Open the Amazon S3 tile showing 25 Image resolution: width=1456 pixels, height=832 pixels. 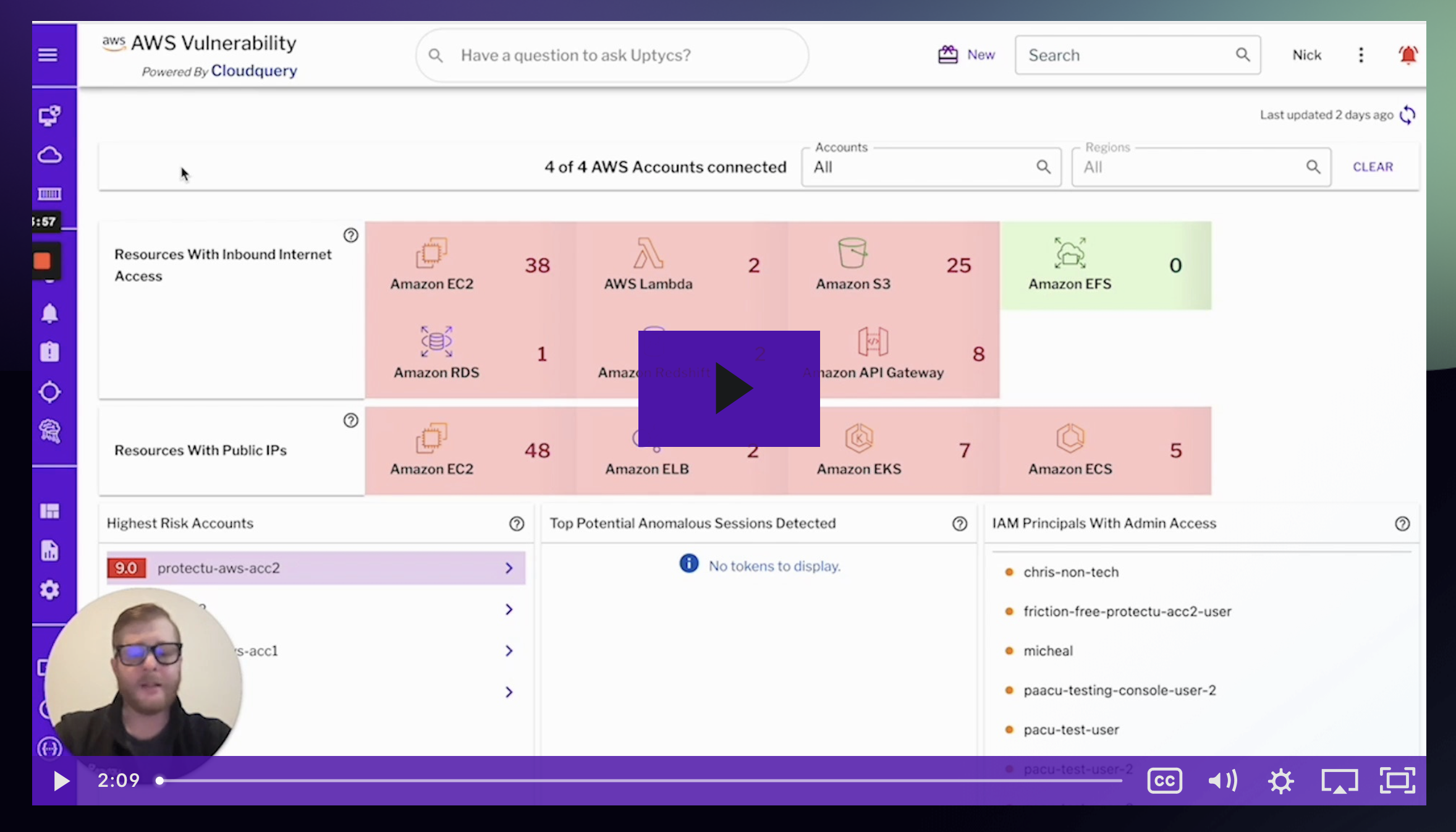893,266
